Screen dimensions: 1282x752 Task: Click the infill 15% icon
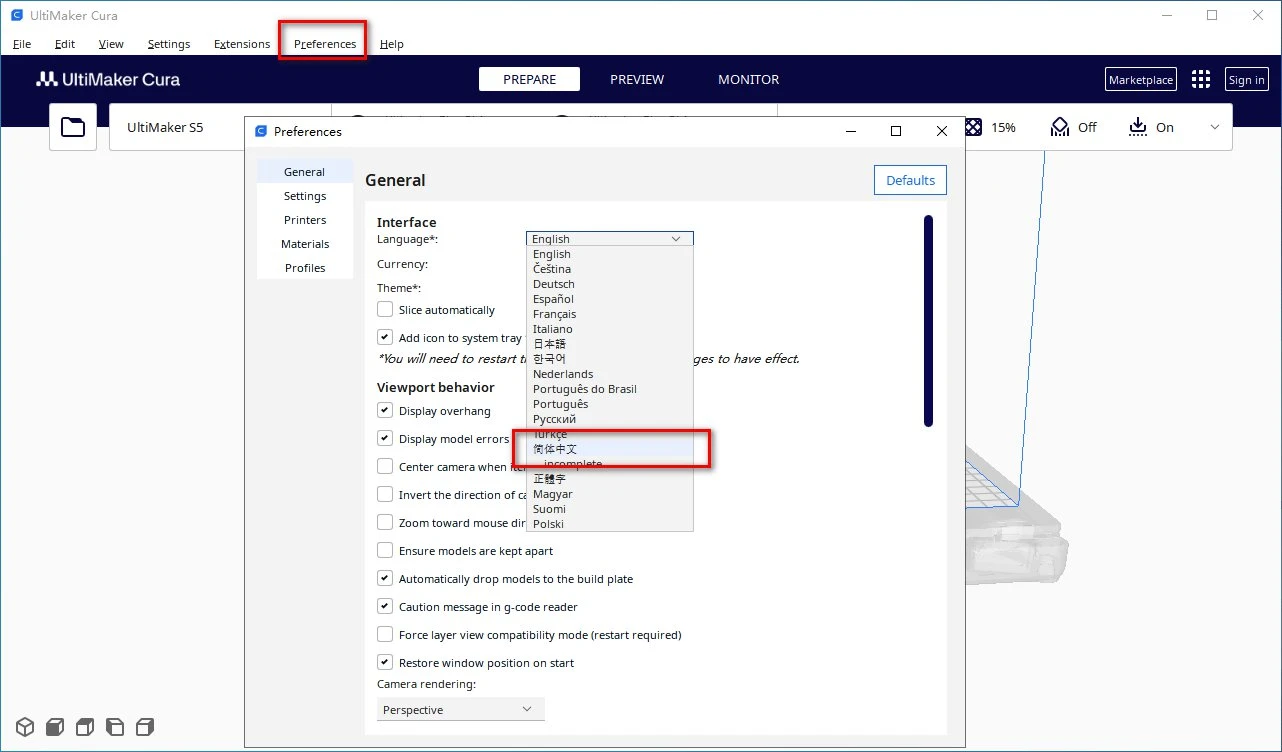[x=974, y=127]
